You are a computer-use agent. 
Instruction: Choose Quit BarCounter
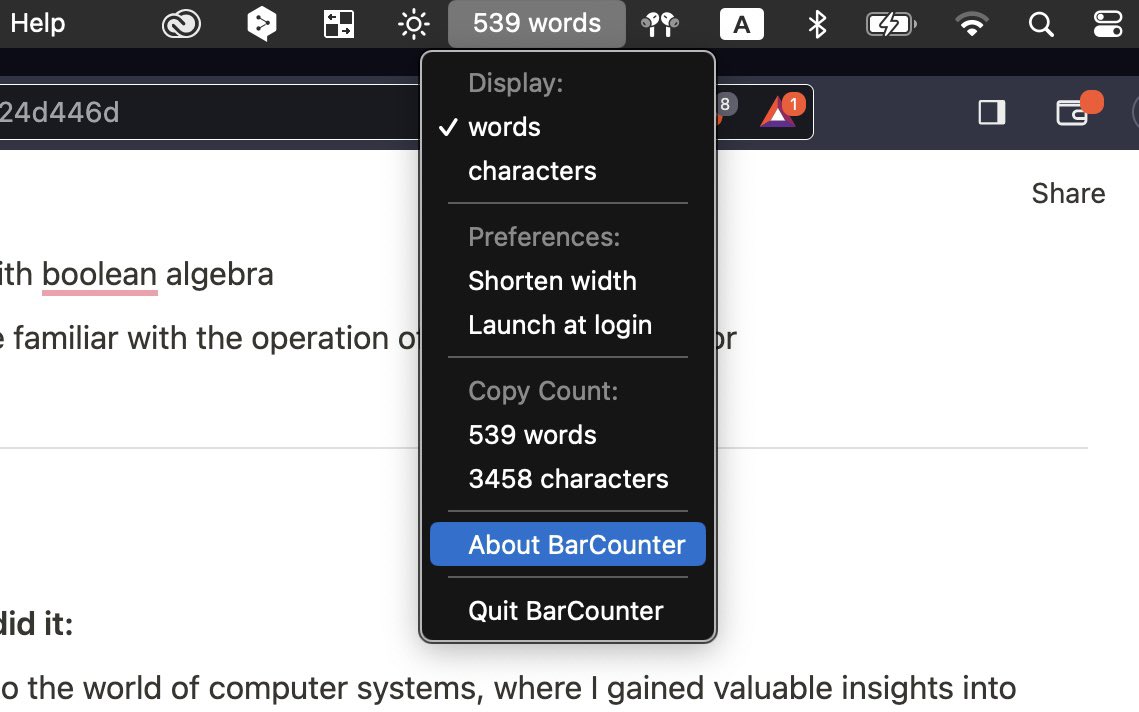coord(568,611)
